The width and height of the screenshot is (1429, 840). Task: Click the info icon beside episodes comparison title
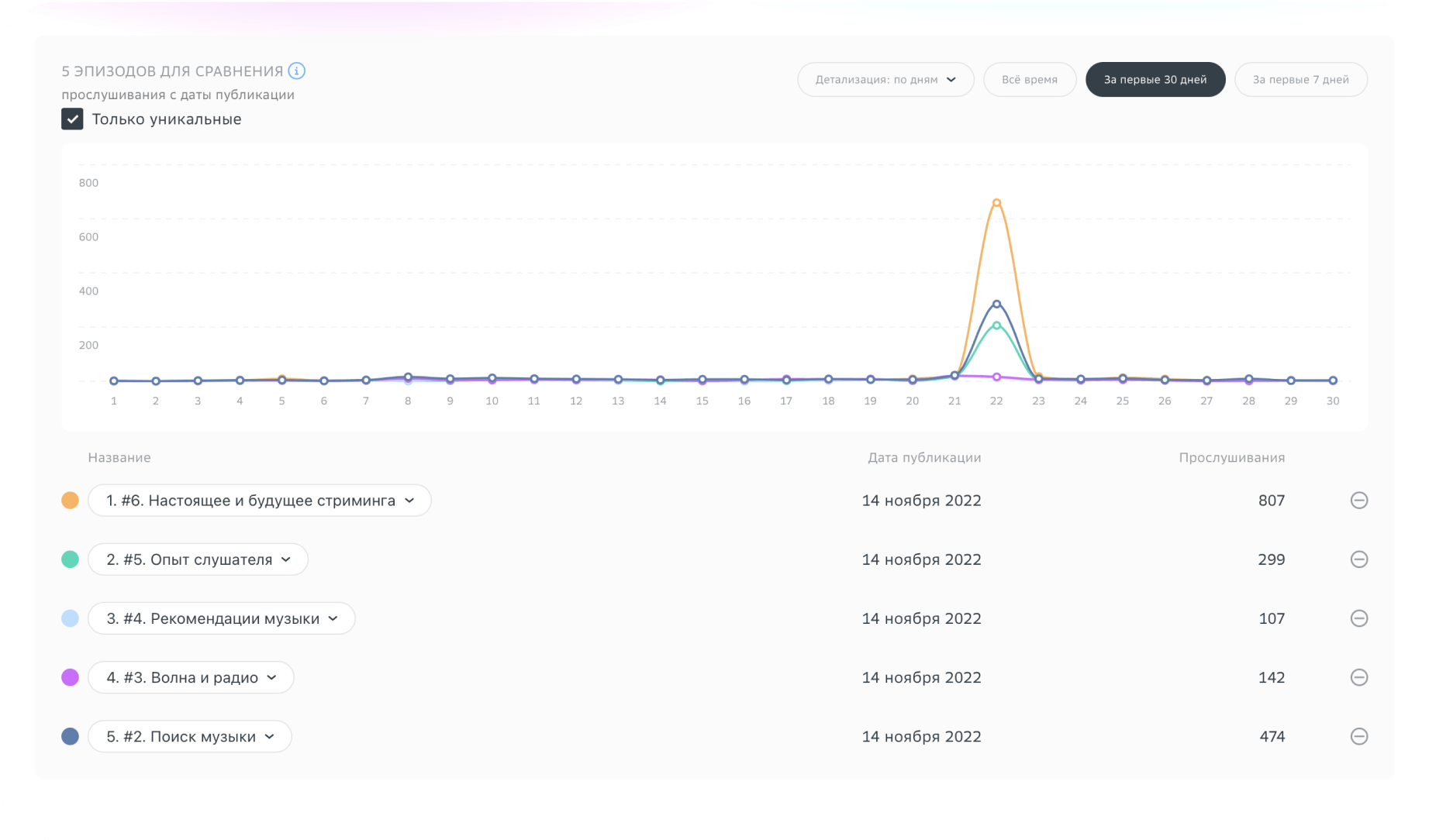click(296, 71)
